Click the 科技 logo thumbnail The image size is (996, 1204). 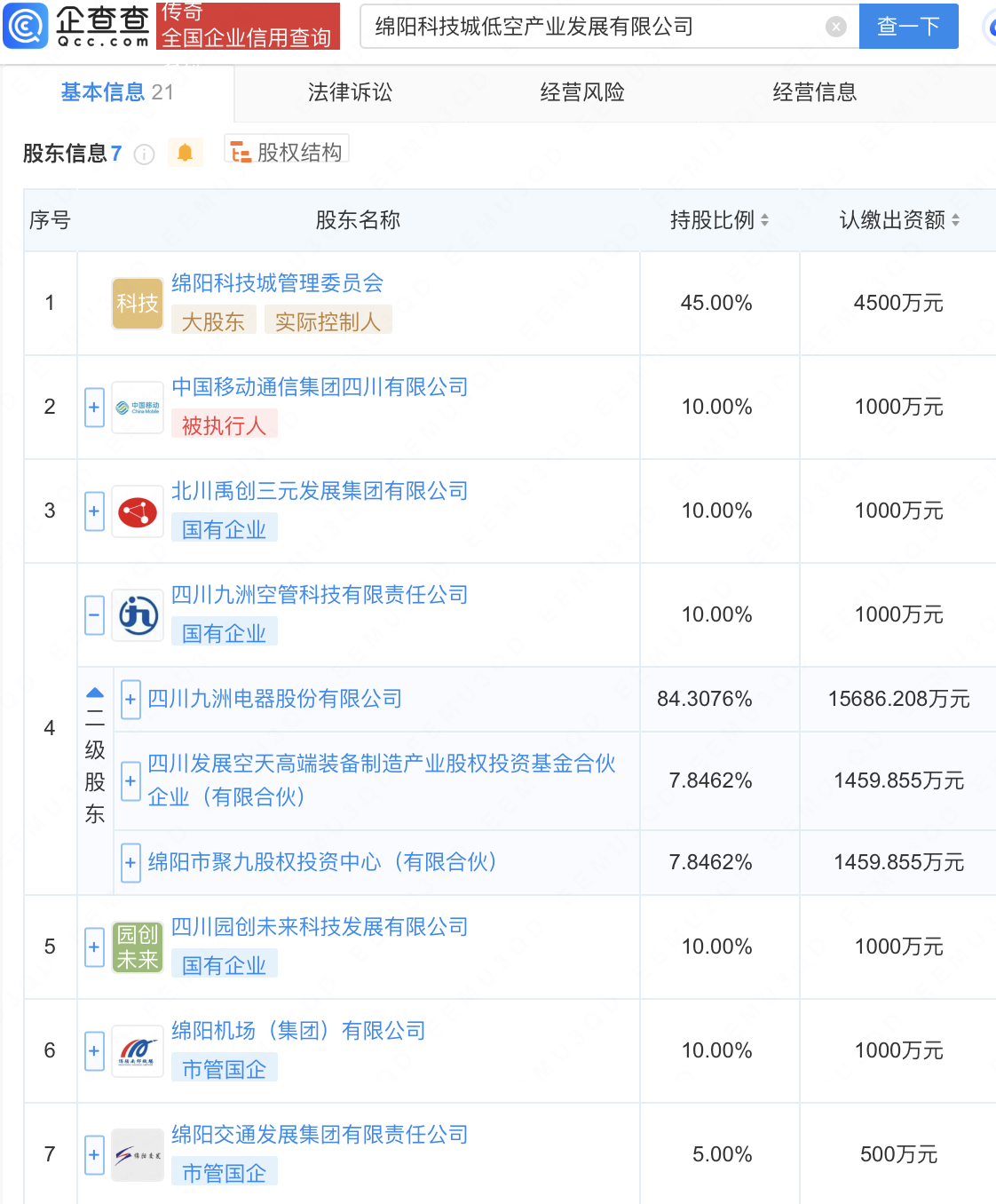(x=138, y=304)
